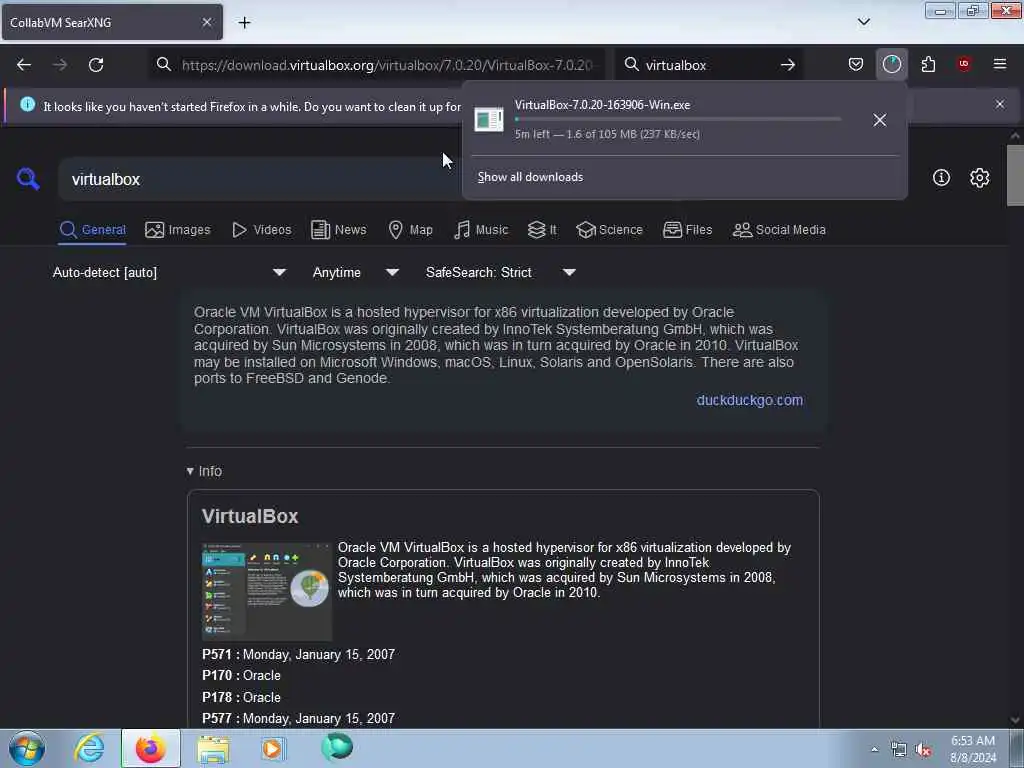1024x768 pixels.
Task: Open the Auto-detect language dropdown
Action: click(169, 272)
